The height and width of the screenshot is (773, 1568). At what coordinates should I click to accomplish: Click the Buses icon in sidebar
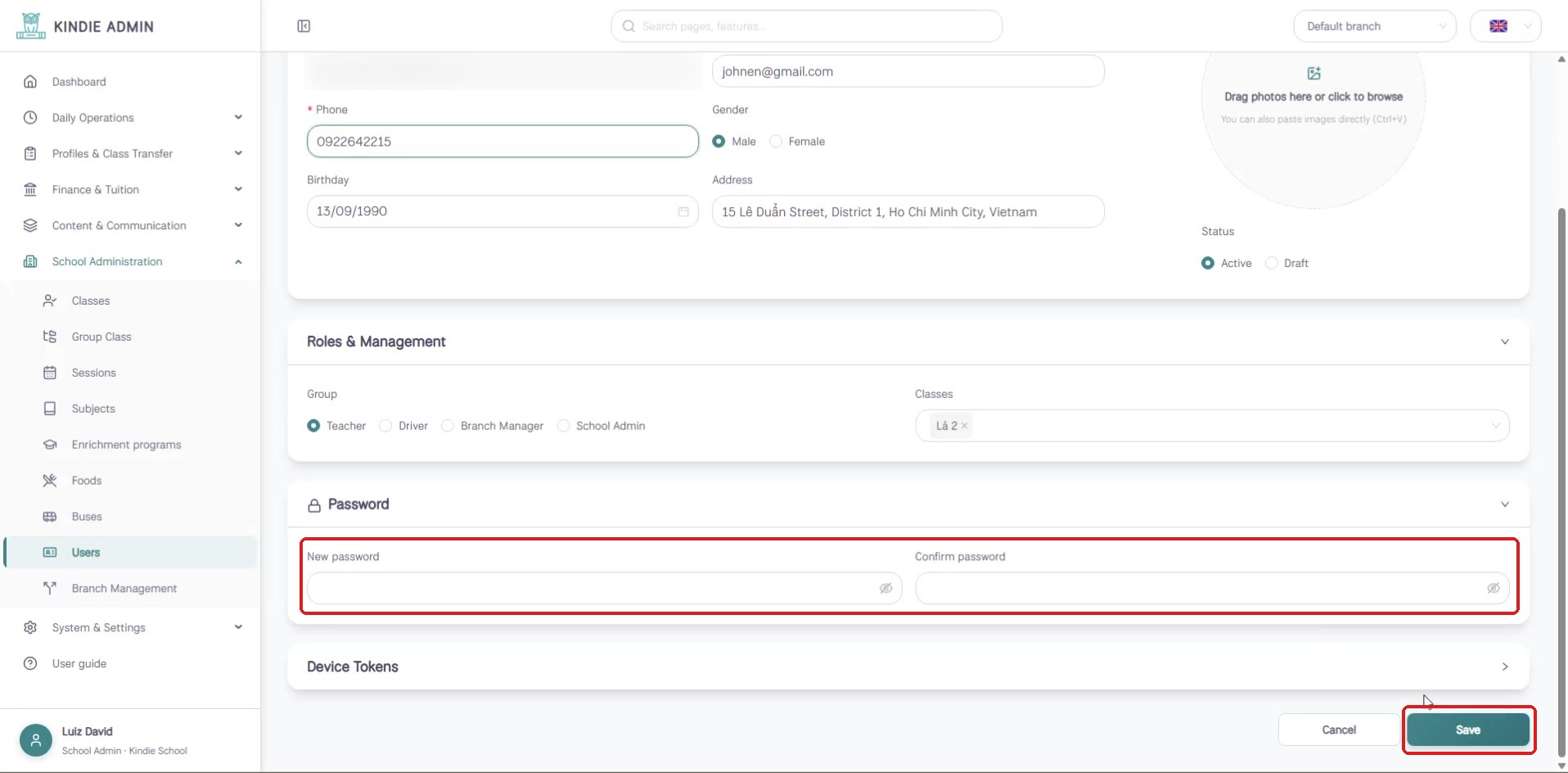(x=50, y=517)
